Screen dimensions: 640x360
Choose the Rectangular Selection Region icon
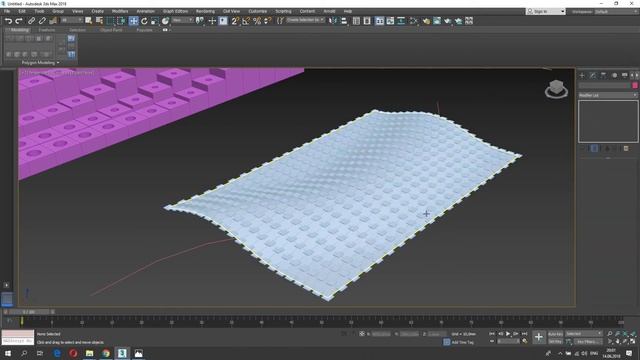click(x=110, y=21)
